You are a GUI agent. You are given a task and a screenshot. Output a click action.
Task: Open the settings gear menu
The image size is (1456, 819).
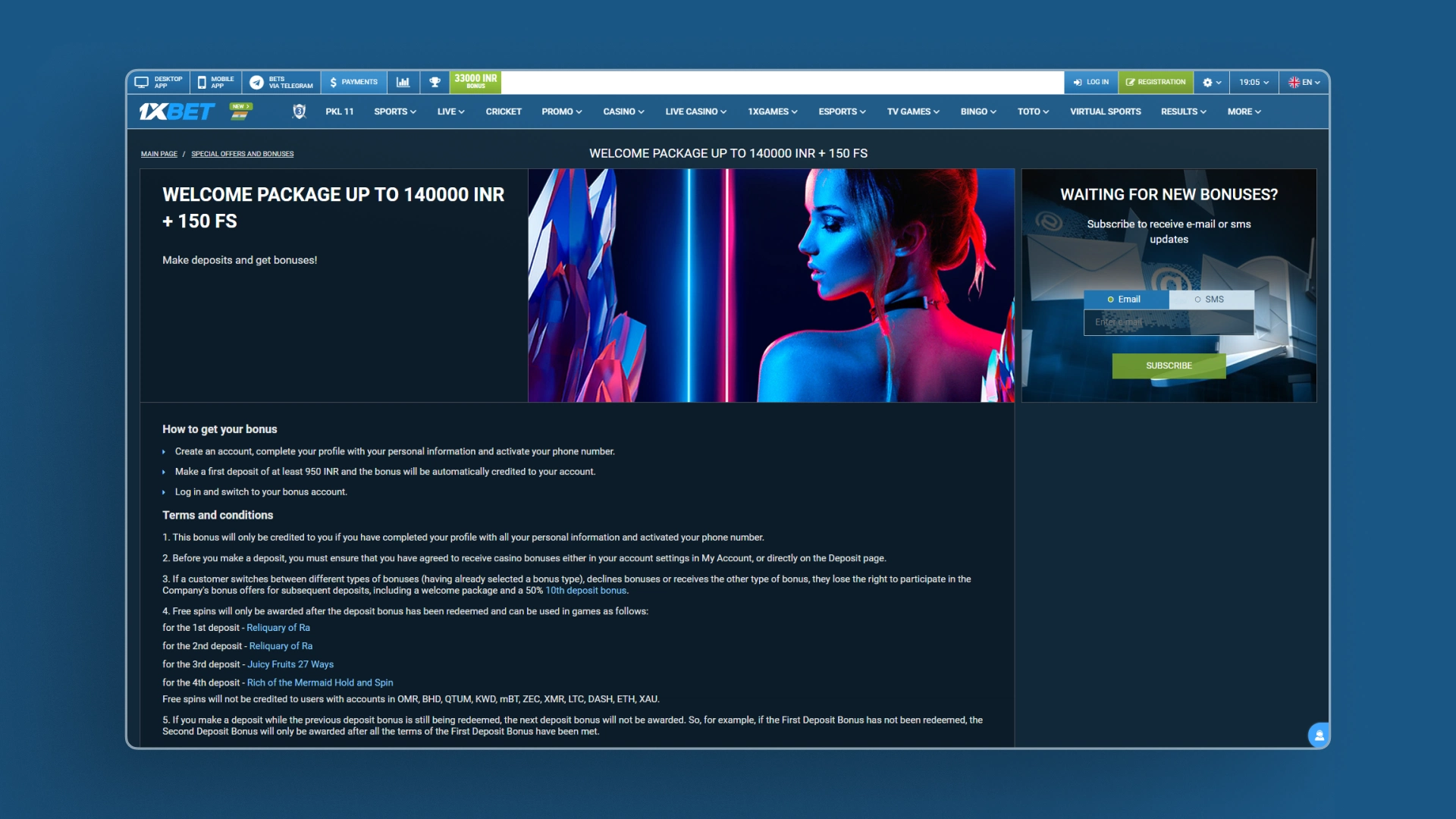pyautogui.click(x=1211, y=82)
